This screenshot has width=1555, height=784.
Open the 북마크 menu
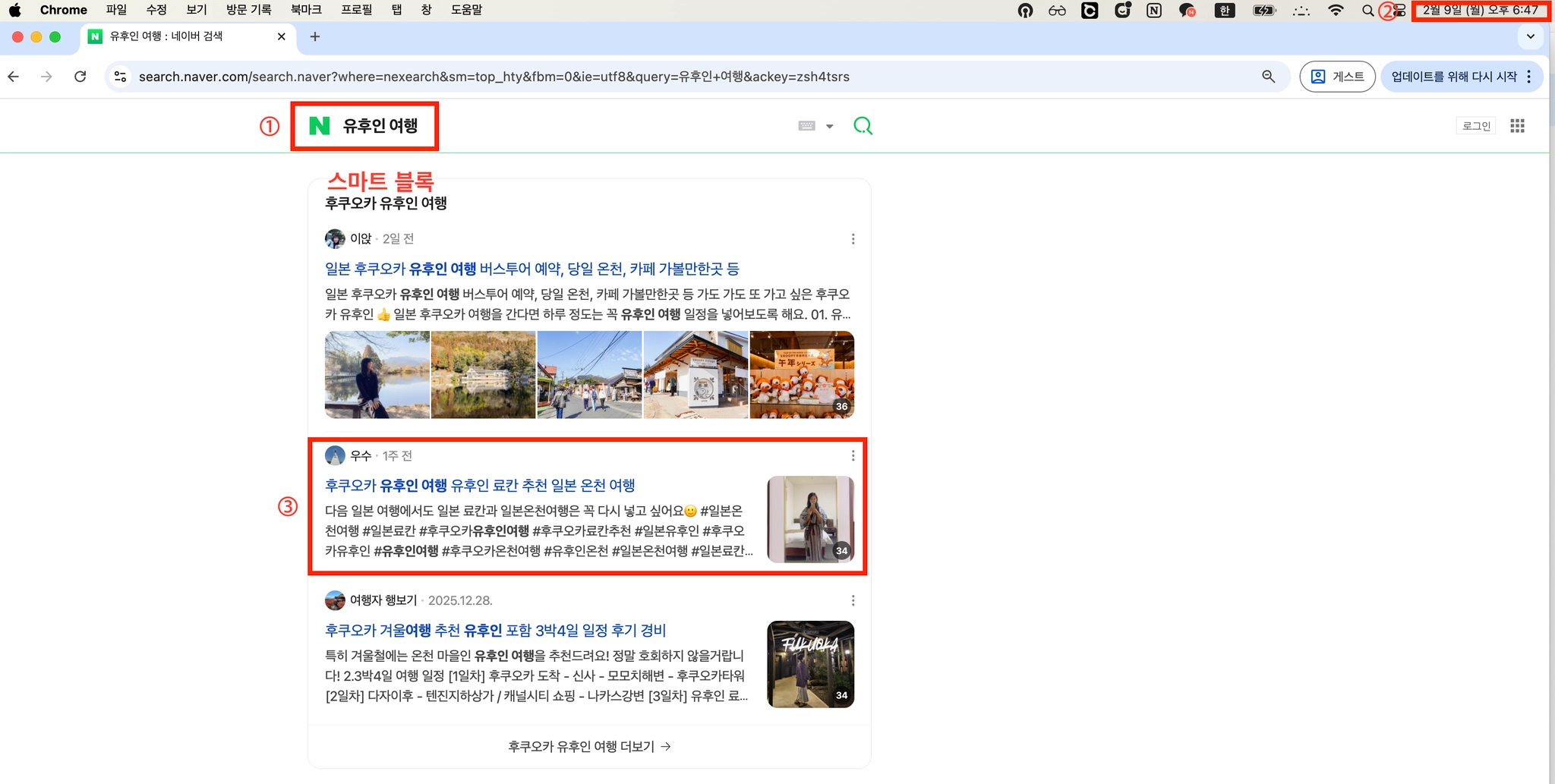pos(306,11)
